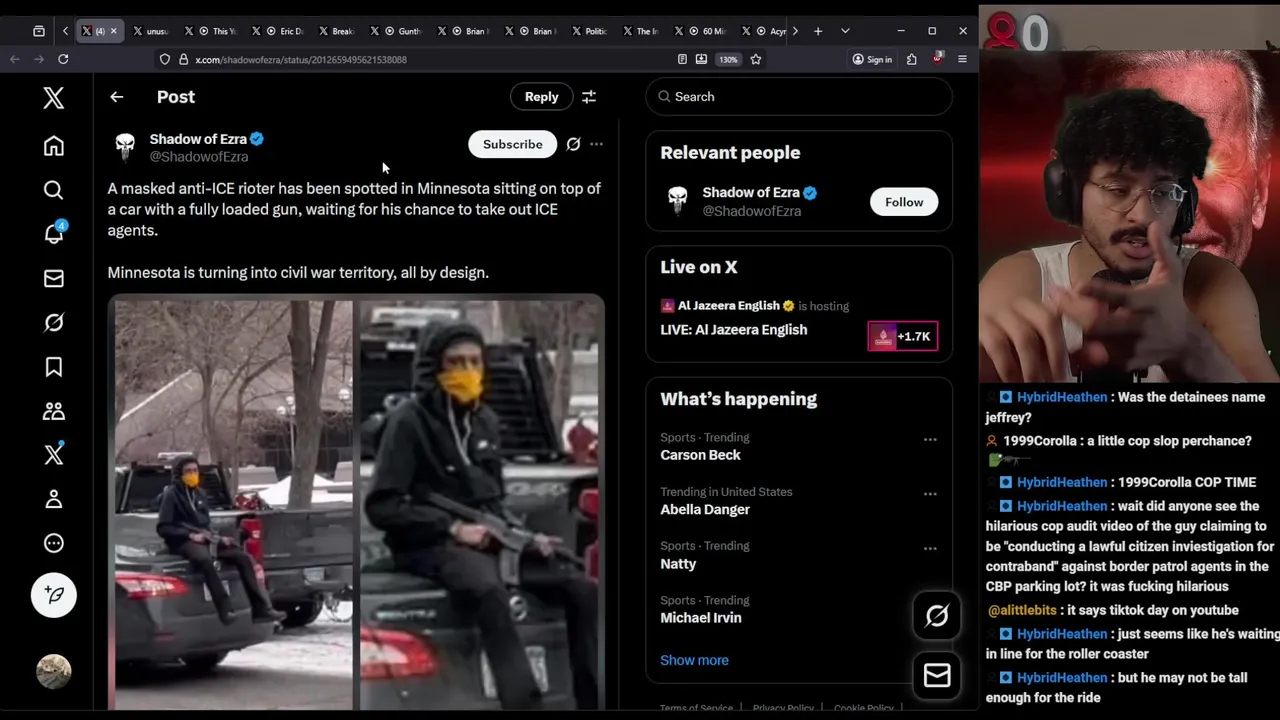The height and width of the screenshot is (720, 1280).
Task: Click the Reply button
Action: pos(541,97)
